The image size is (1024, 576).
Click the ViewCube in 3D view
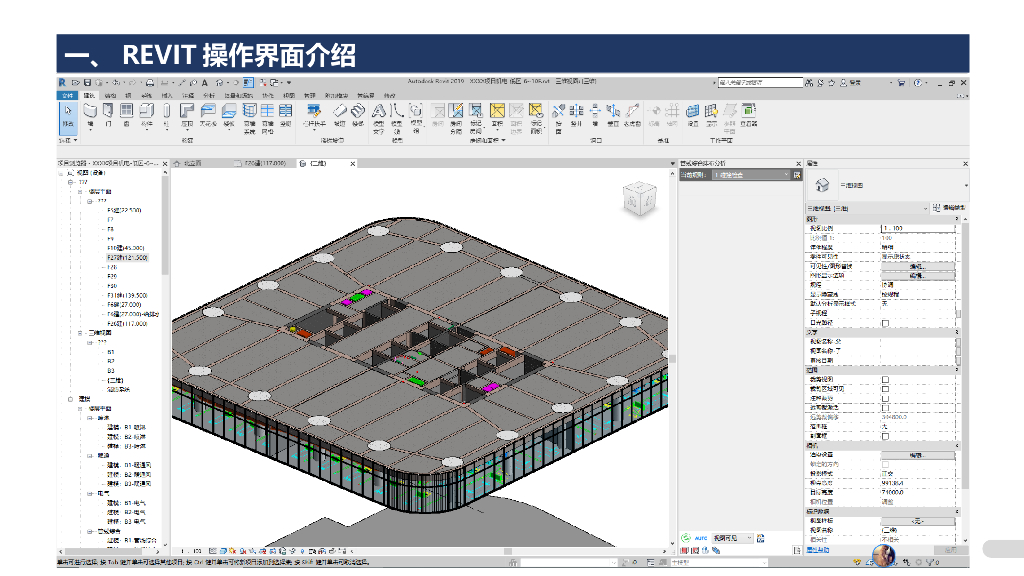(x=636, y=198)
